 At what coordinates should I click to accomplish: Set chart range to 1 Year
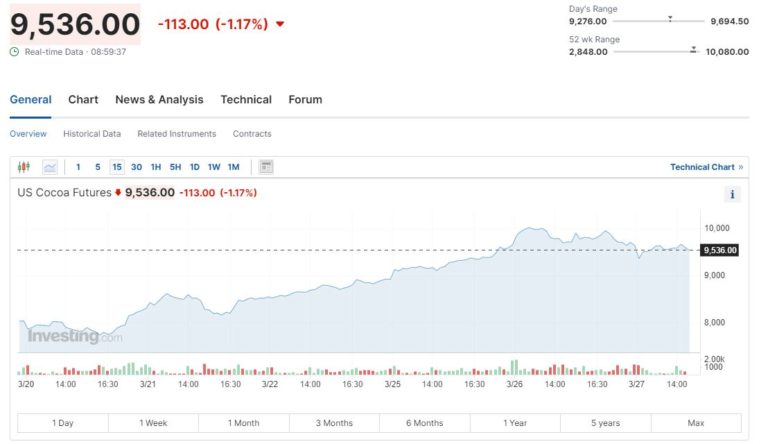tap(515, 423)
